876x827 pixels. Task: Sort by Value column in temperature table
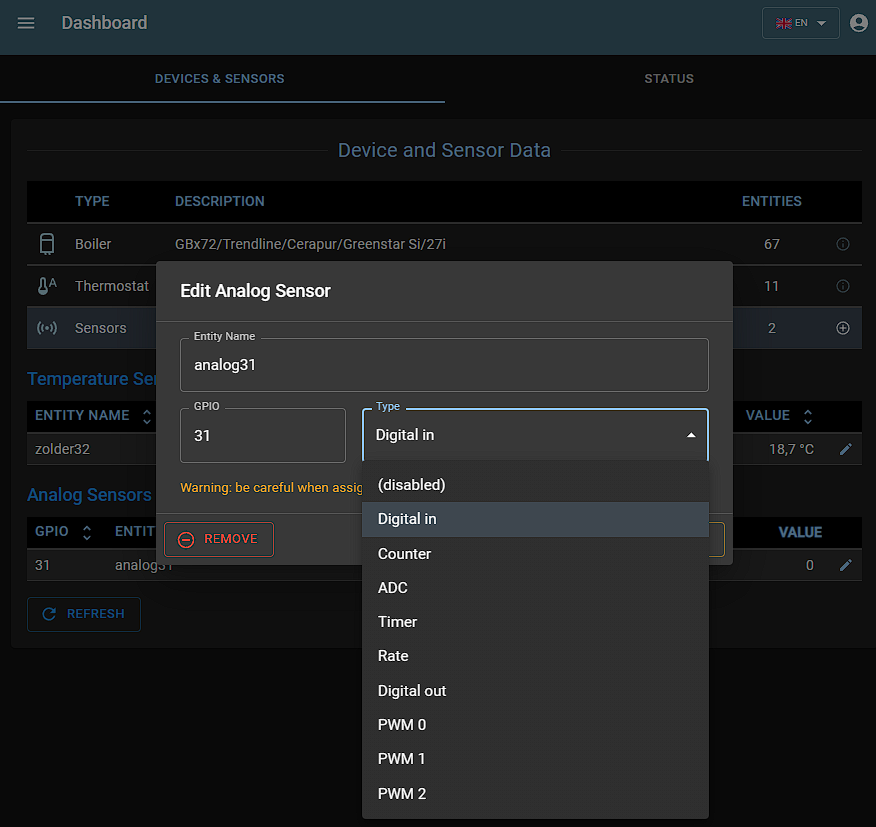pyautogui.click(x=808, y=415)
